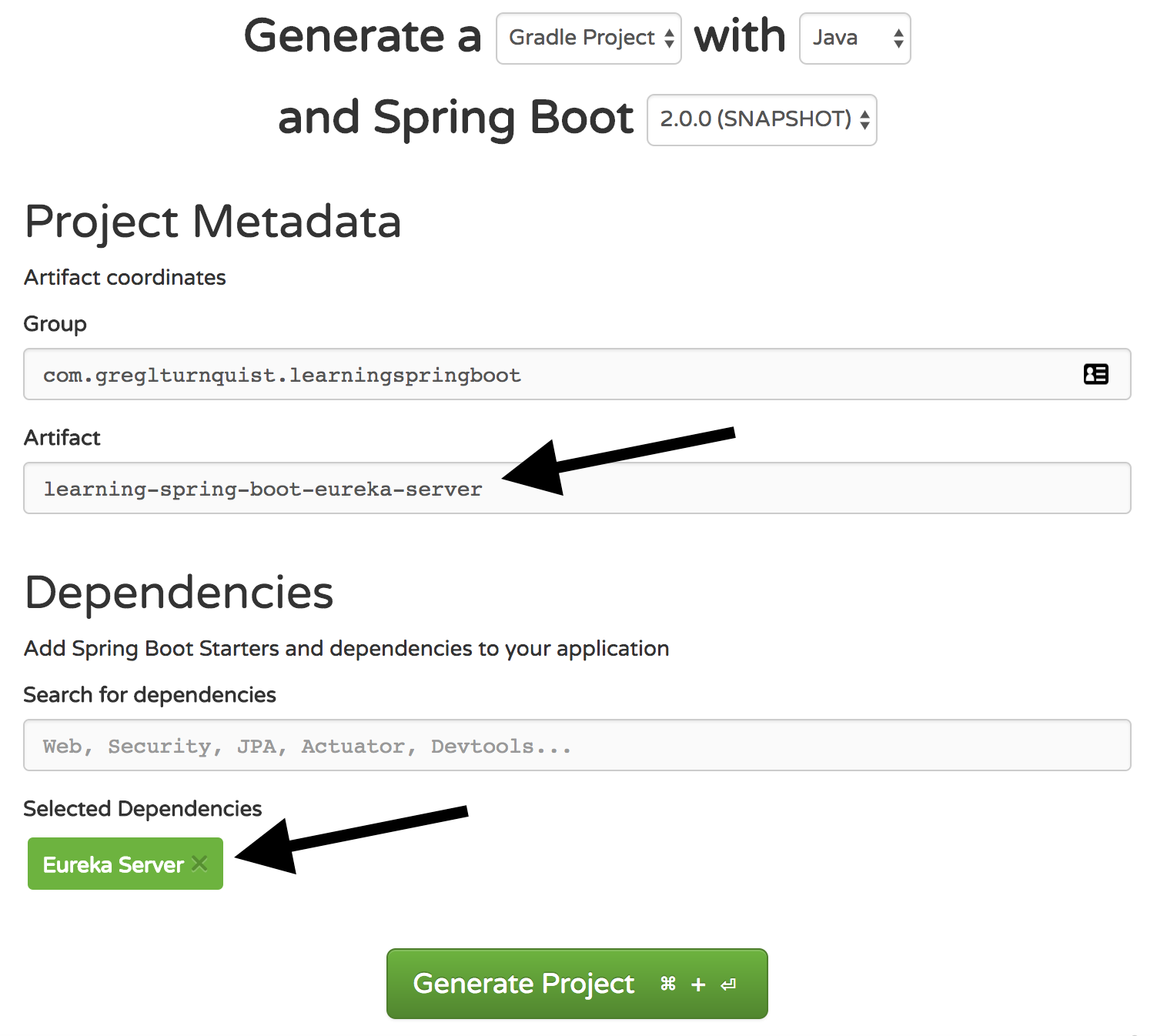Click the Project Metadata heading
This screenshot has height=1036, width=1167.
pos(212,222)
